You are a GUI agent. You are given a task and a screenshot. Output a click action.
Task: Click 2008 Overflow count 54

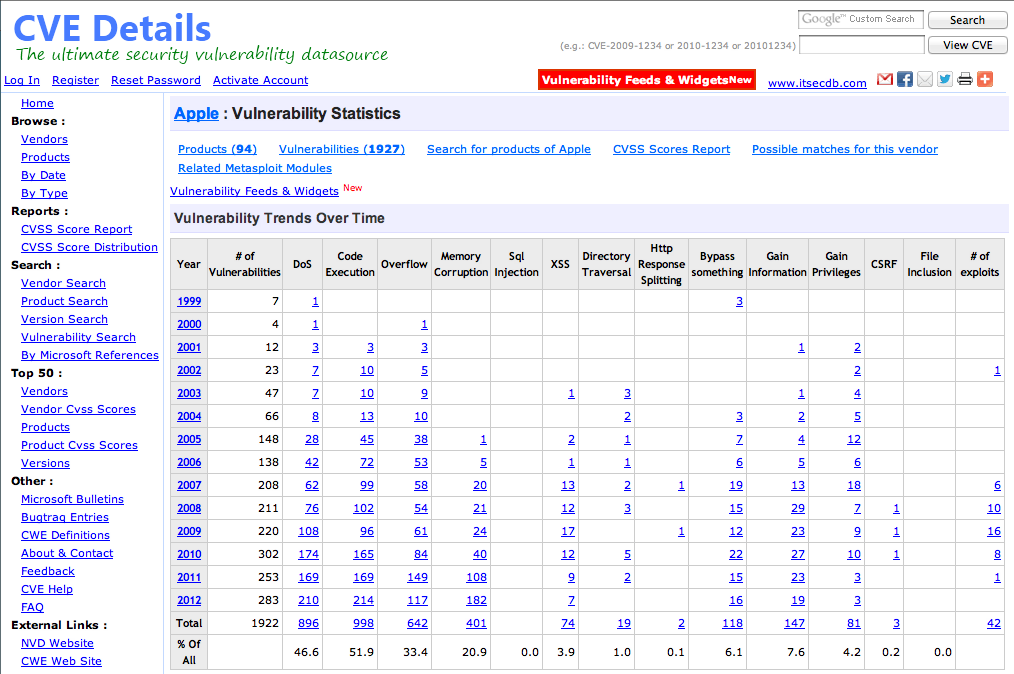(x=421, y=508)
